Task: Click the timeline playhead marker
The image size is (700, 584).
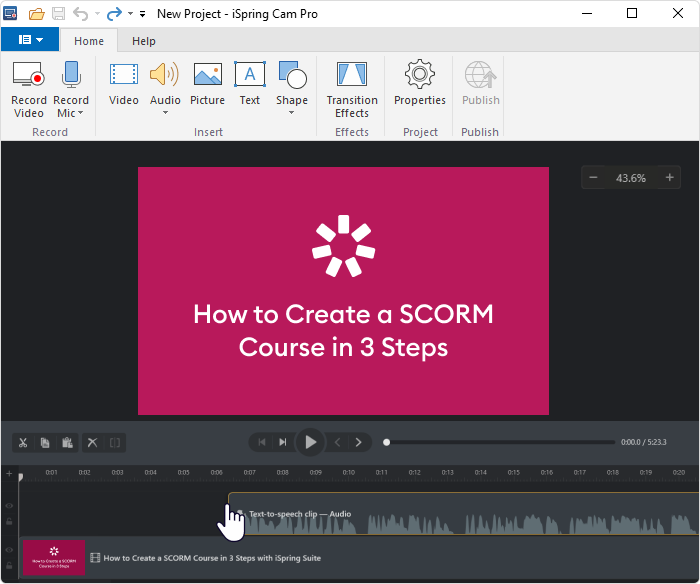Action: (x=21, y=477)
